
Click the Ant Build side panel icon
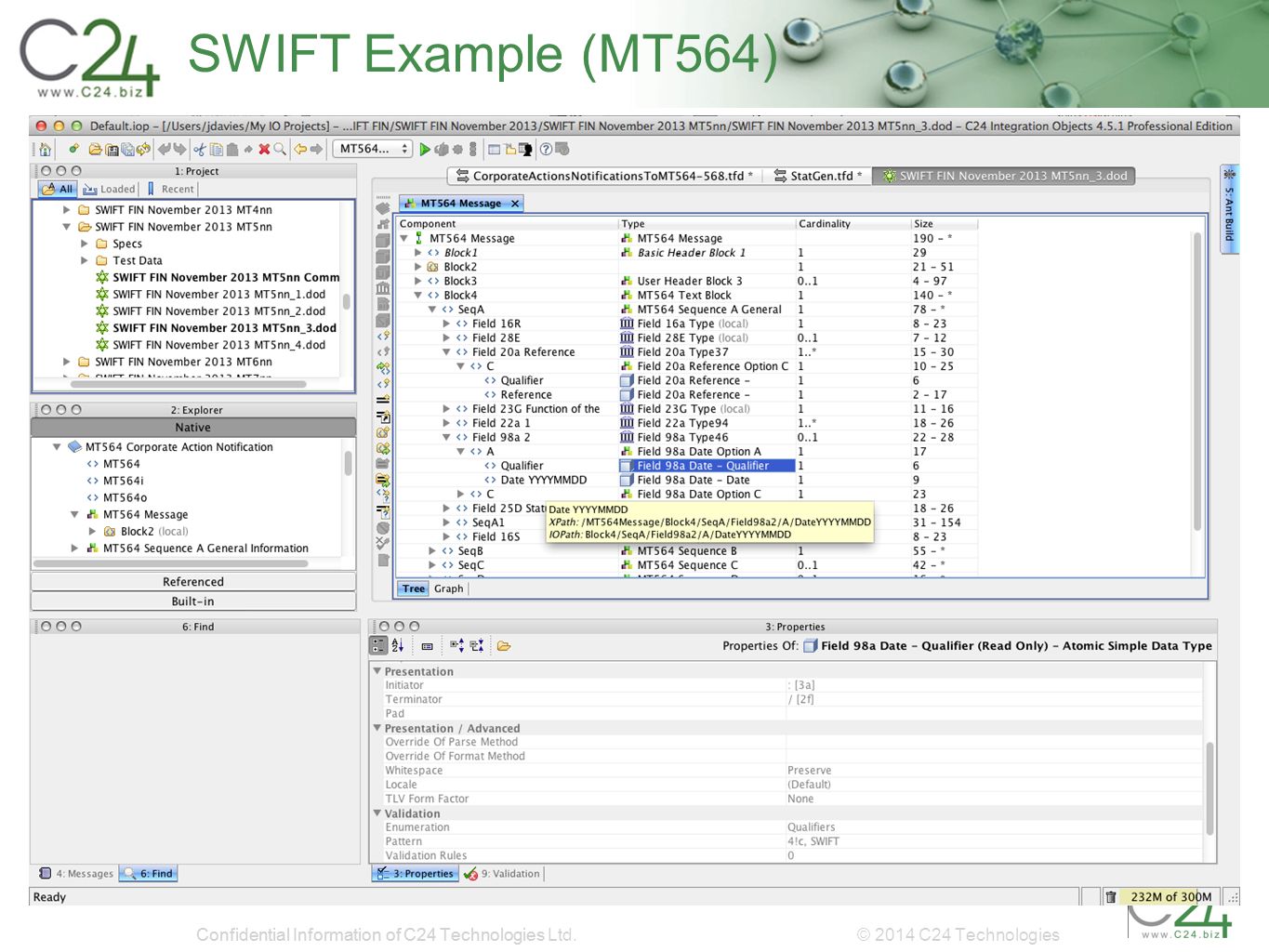click(x=1229, y=174)
